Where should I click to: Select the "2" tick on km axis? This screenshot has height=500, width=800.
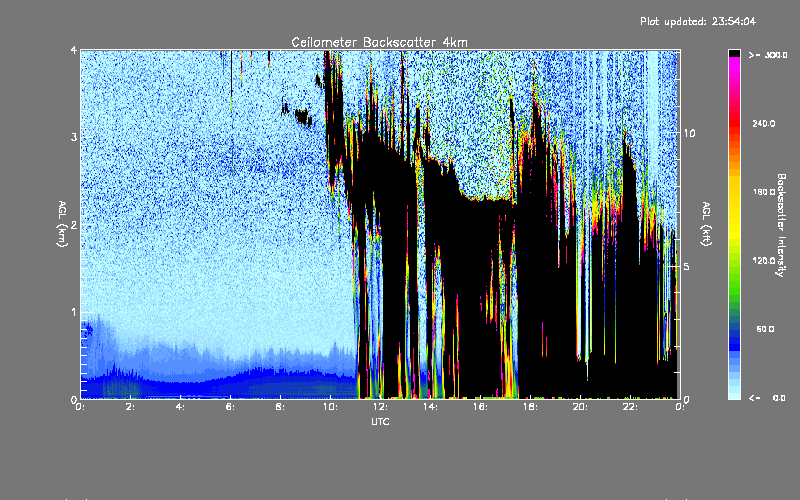[74, 225]
